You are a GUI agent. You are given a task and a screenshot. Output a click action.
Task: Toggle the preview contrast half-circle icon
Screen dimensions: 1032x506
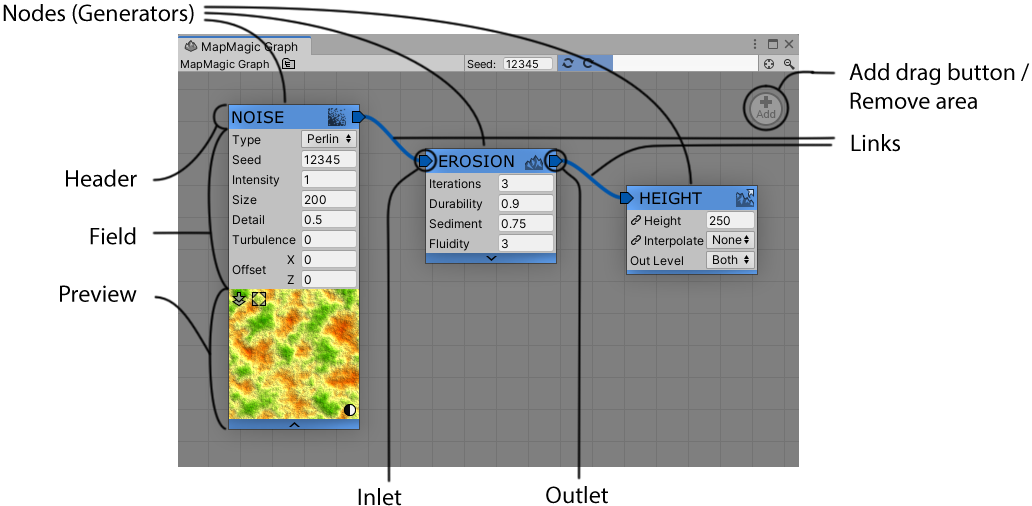[349, 410]
